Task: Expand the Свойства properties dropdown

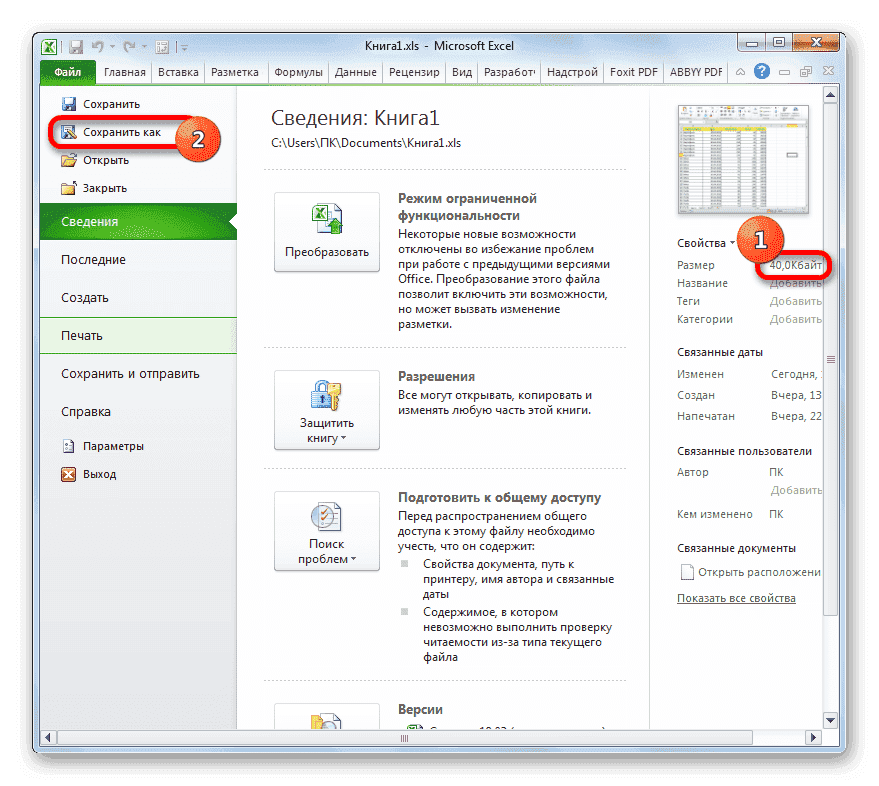Action: tap(716, 243)
